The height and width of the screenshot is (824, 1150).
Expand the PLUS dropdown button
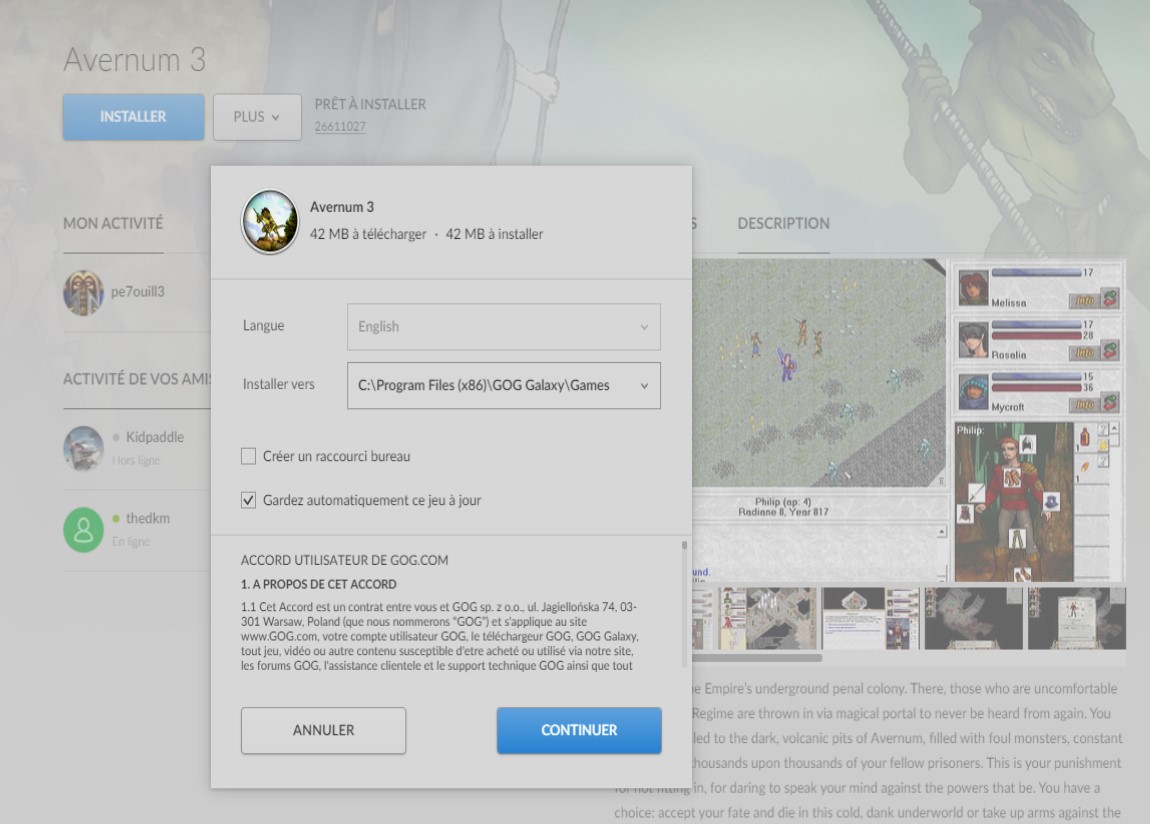click(x=257, y=117)
